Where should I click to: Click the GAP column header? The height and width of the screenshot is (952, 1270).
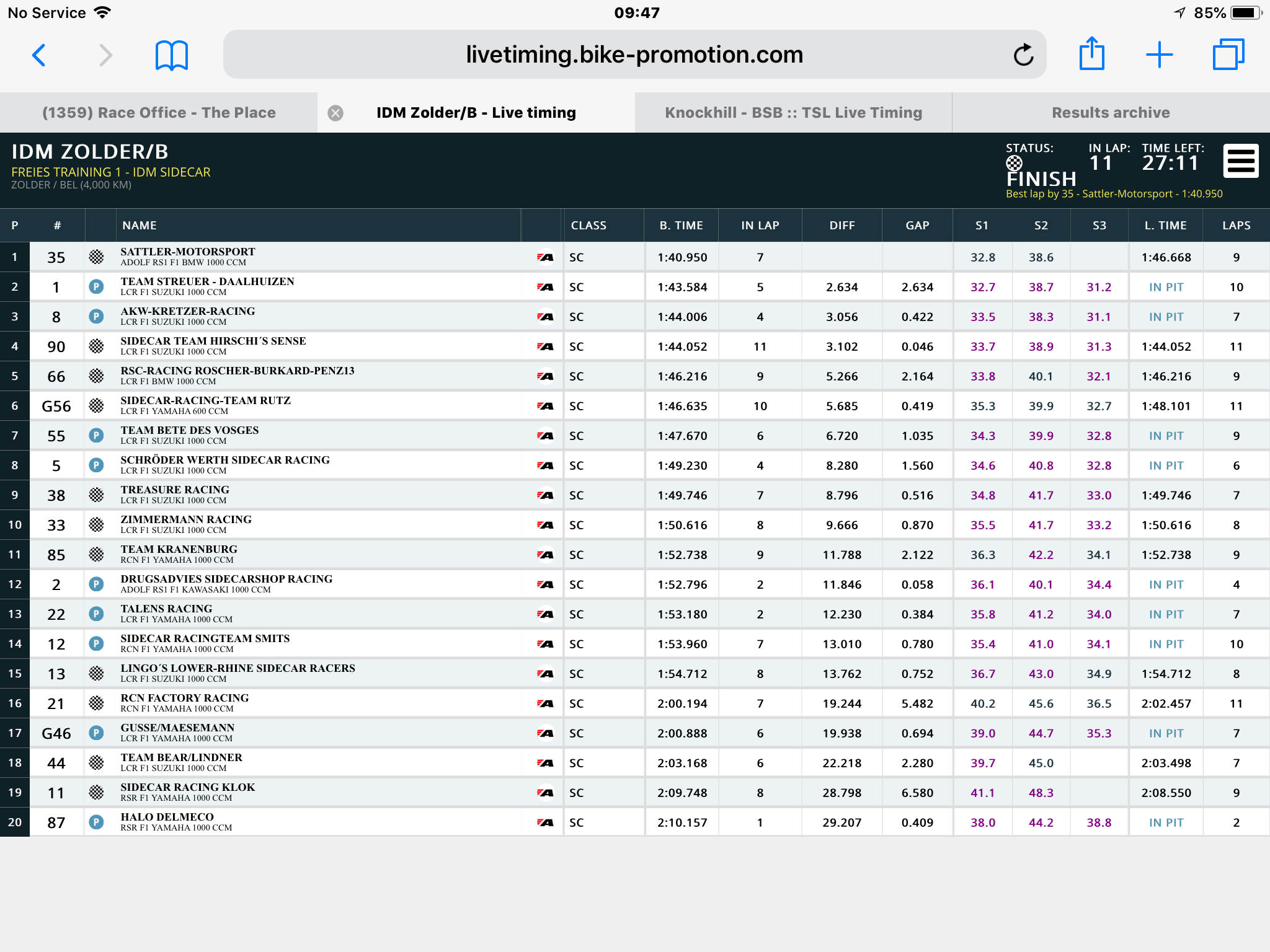click(x=917, y=226)
